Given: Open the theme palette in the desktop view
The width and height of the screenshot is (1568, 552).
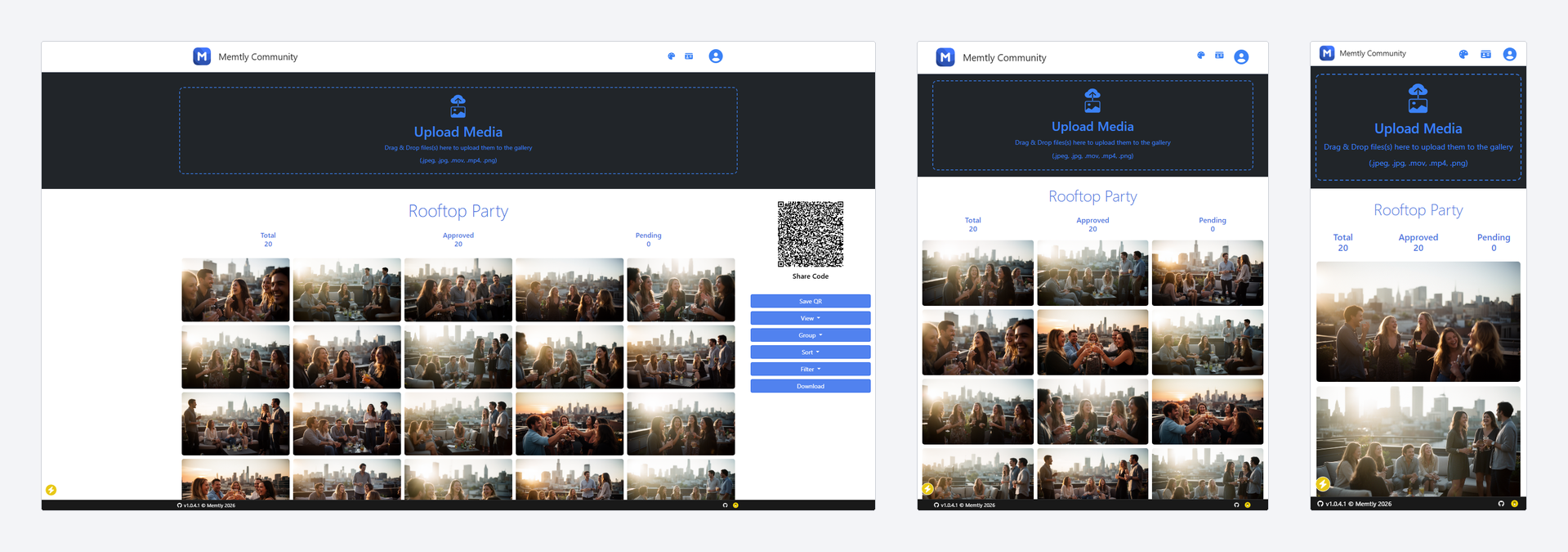Looking at the screenshot, I should [x=672, y=56].
